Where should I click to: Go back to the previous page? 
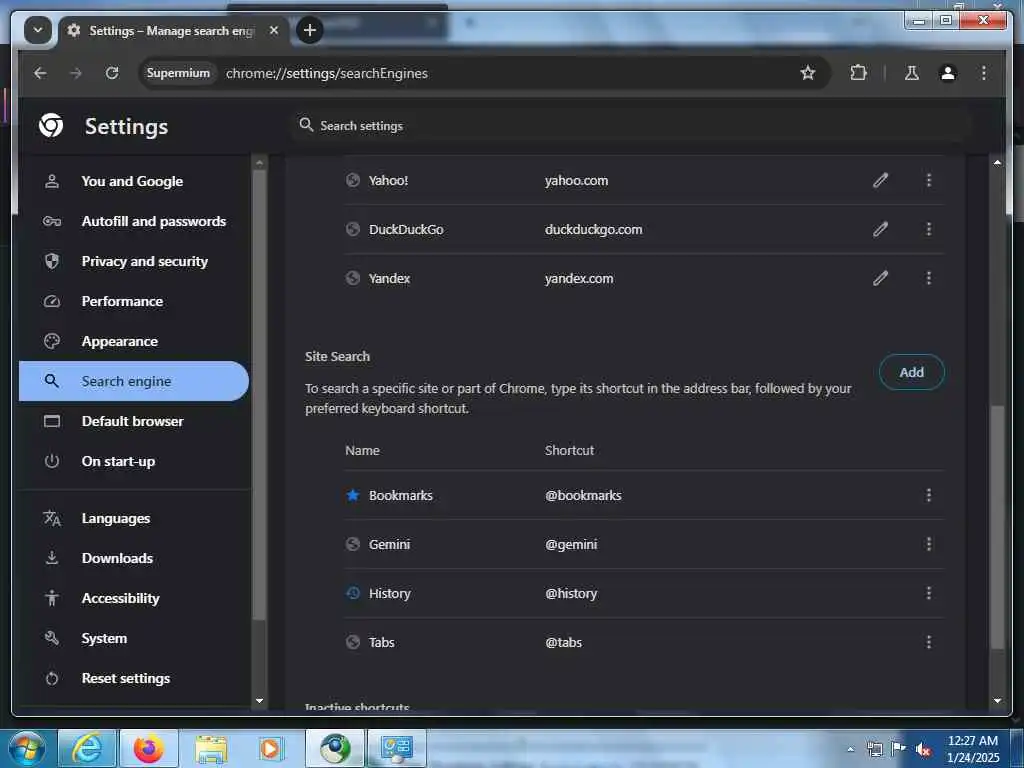(40, 73)
